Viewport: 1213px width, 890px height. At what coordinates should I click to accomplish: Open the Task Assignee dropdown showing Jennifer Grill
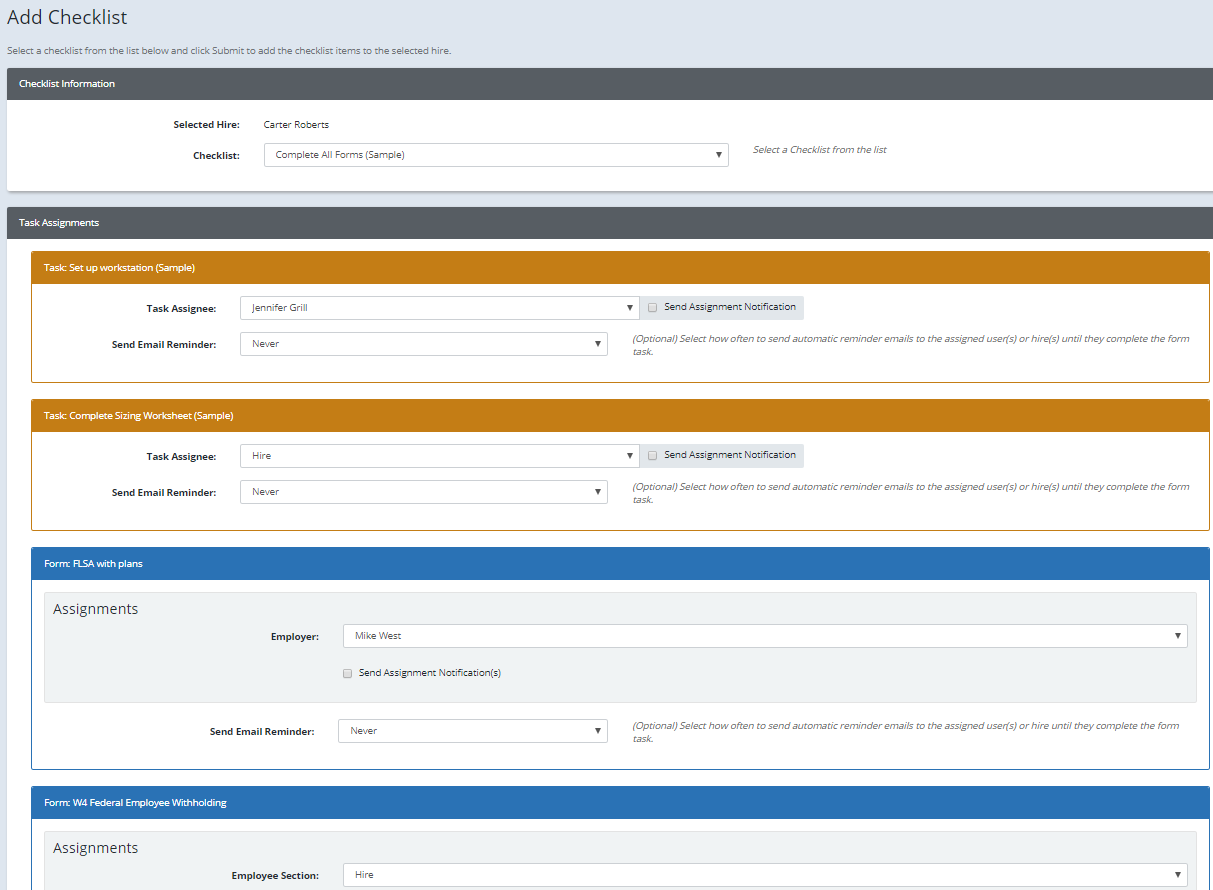(x=437, y=307)
